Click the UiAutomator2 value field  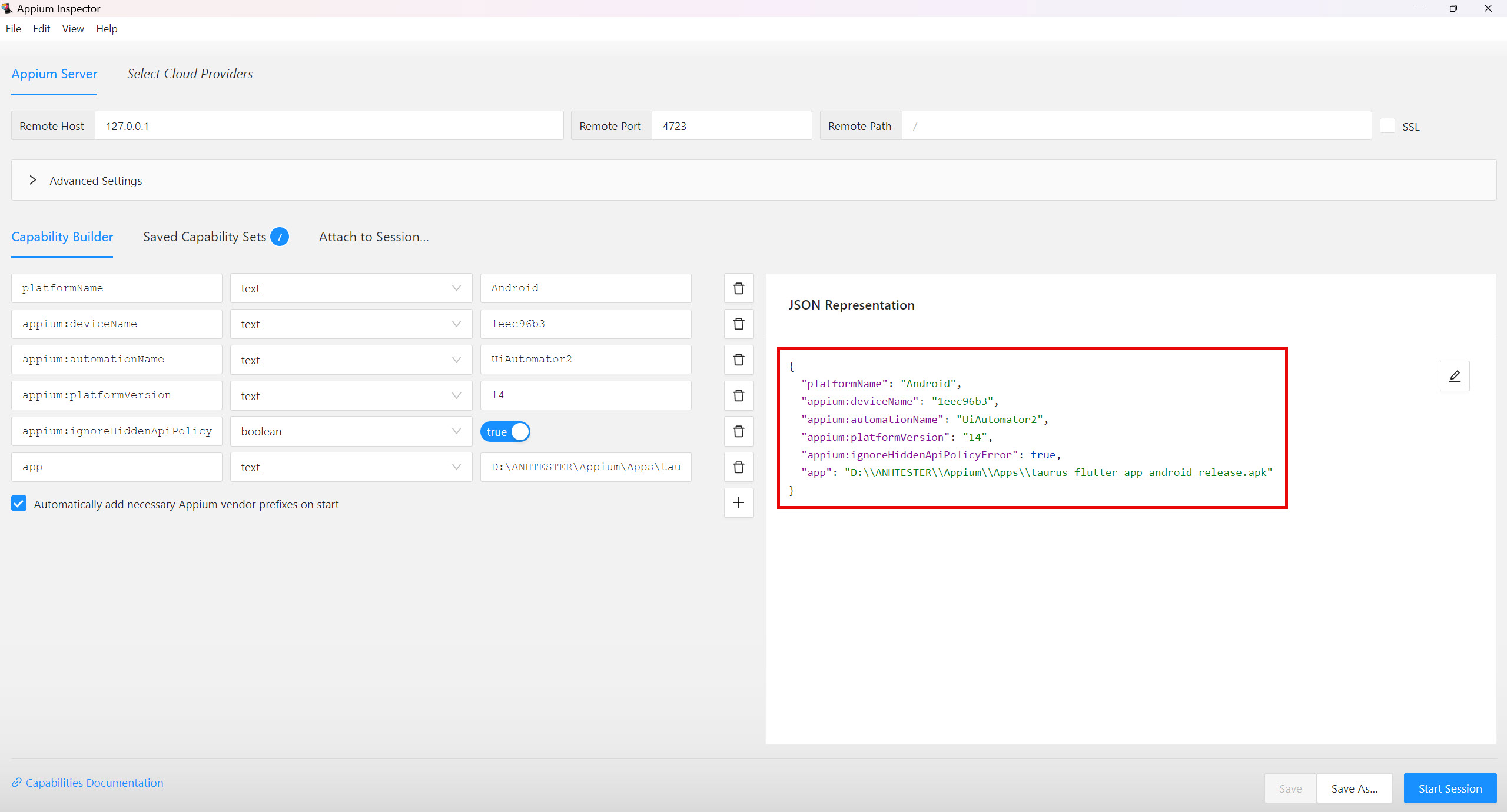tap(586, 360)
